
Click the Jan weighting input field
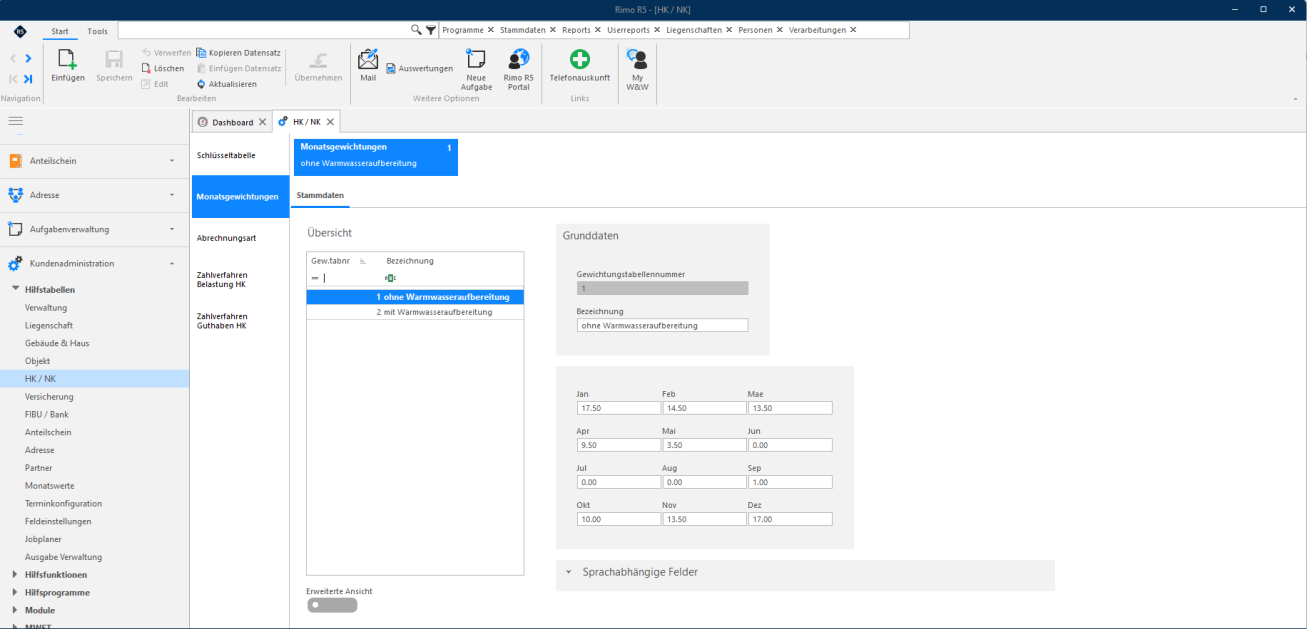pyautogui.click(x=619, y=408)
